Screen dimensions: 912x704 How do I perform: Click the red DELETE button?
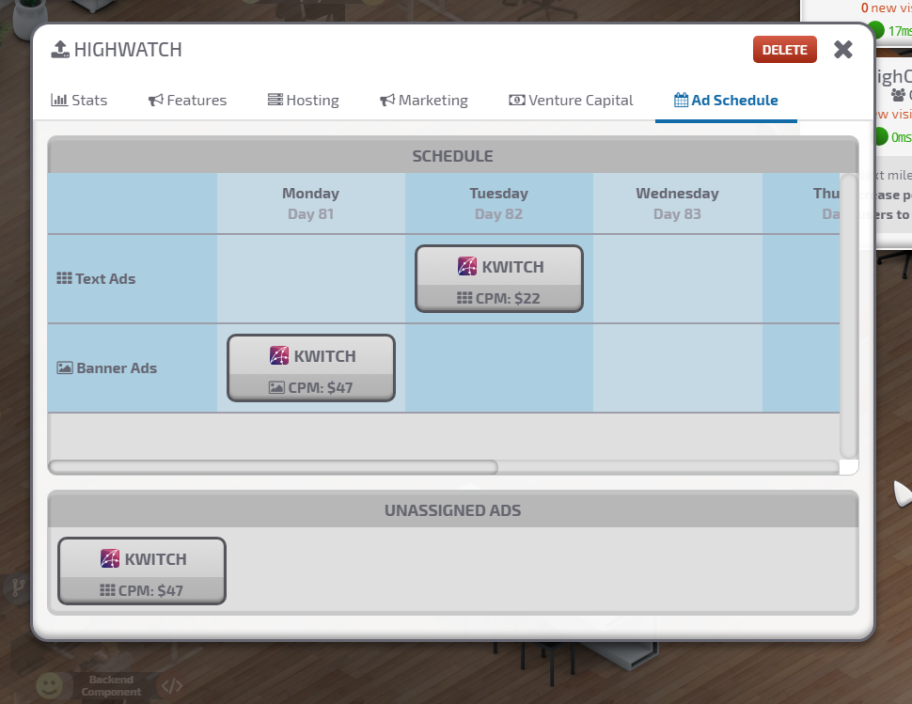(x=785, y=49)
